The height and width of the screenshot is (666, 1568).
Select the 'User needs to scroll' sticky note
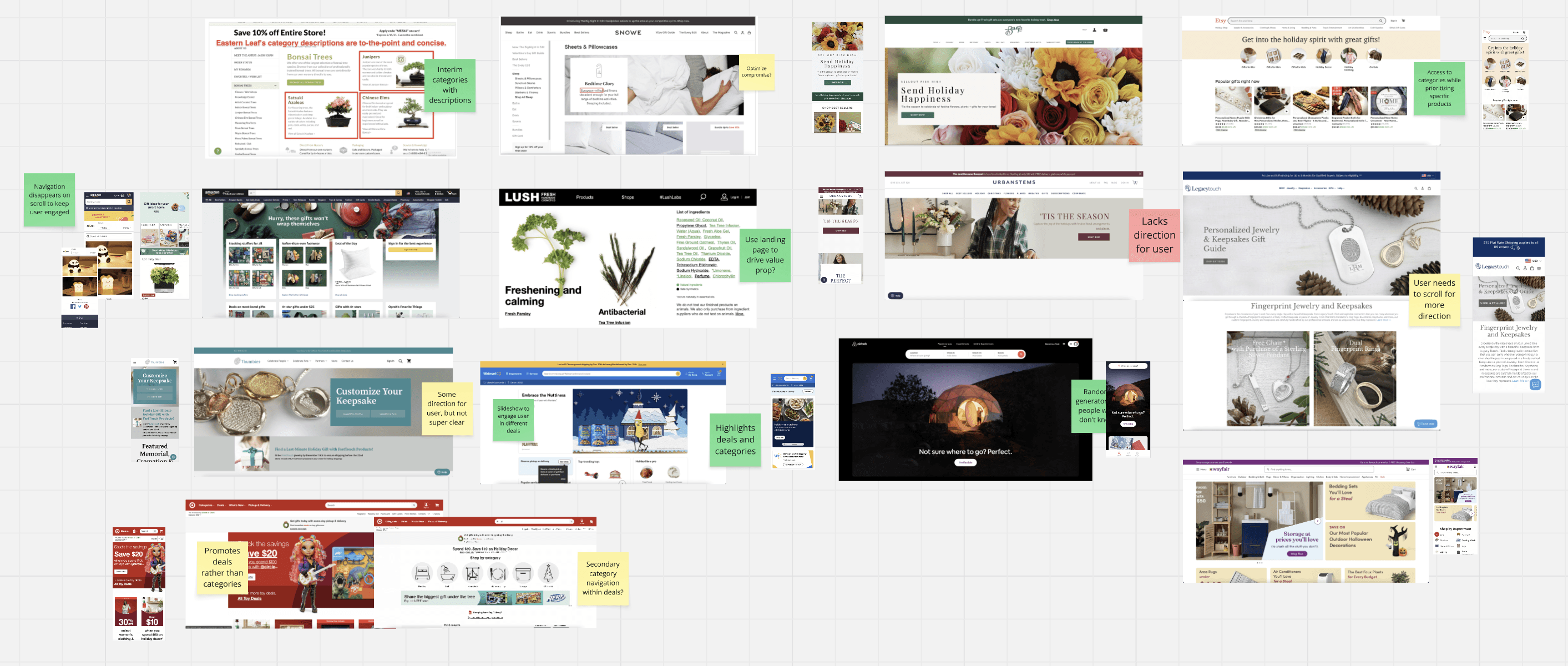pos(1434,300)
